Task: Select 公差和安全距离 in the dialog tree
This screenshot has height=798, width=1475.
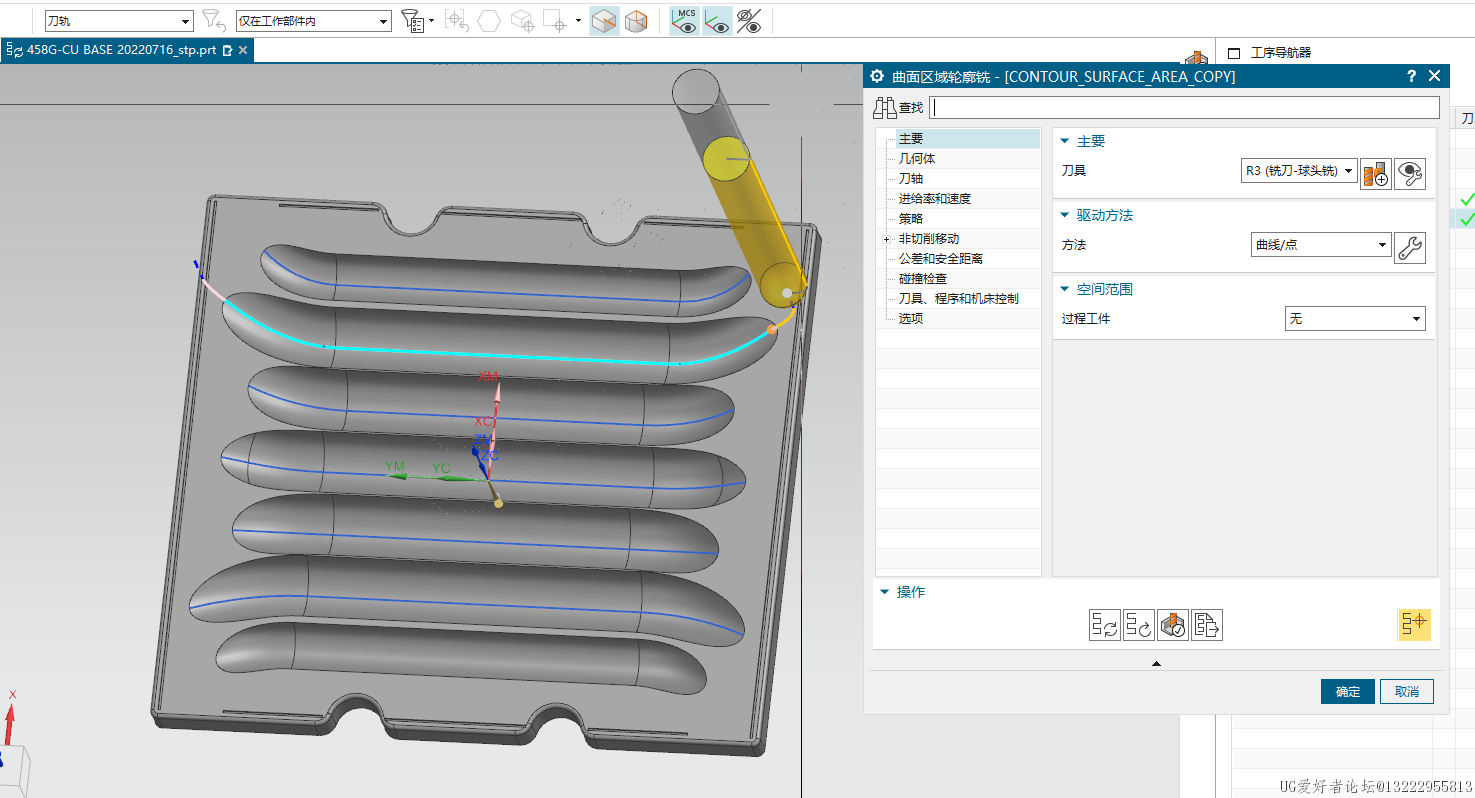Action: (x=940, y=259)
